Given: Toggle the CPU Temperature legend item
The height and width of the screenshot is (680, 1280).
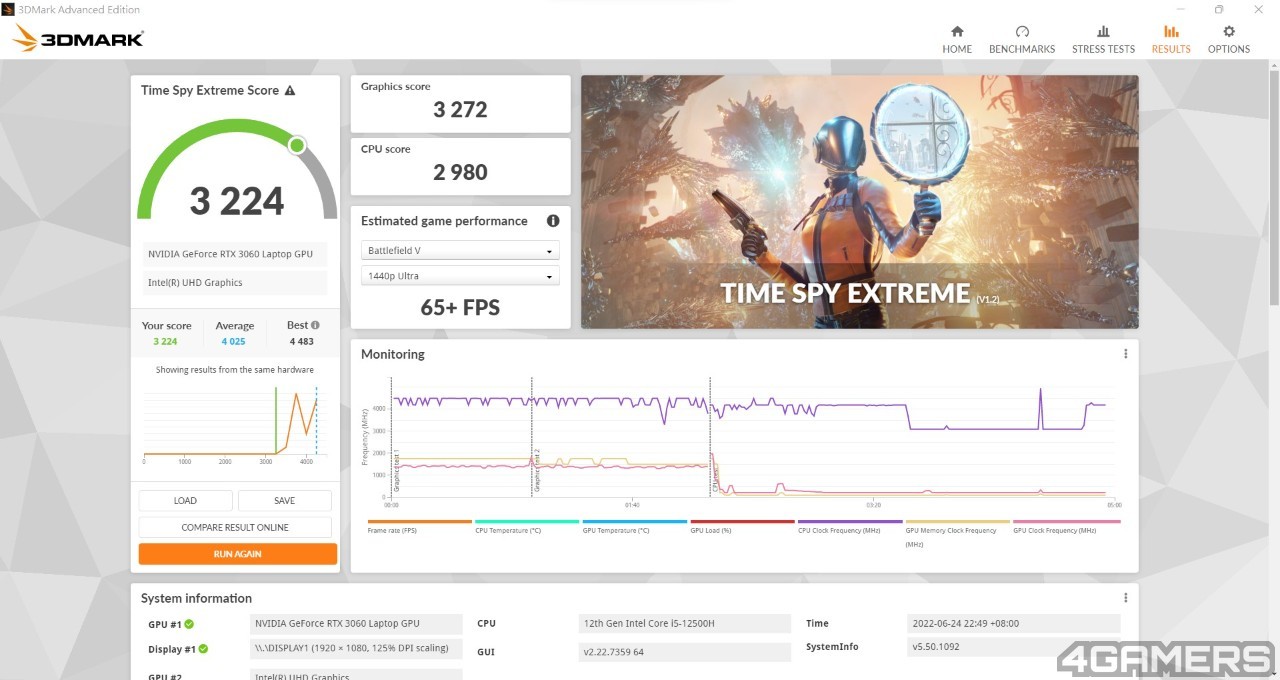Looking at the screenshot, I should coord(527,527).
